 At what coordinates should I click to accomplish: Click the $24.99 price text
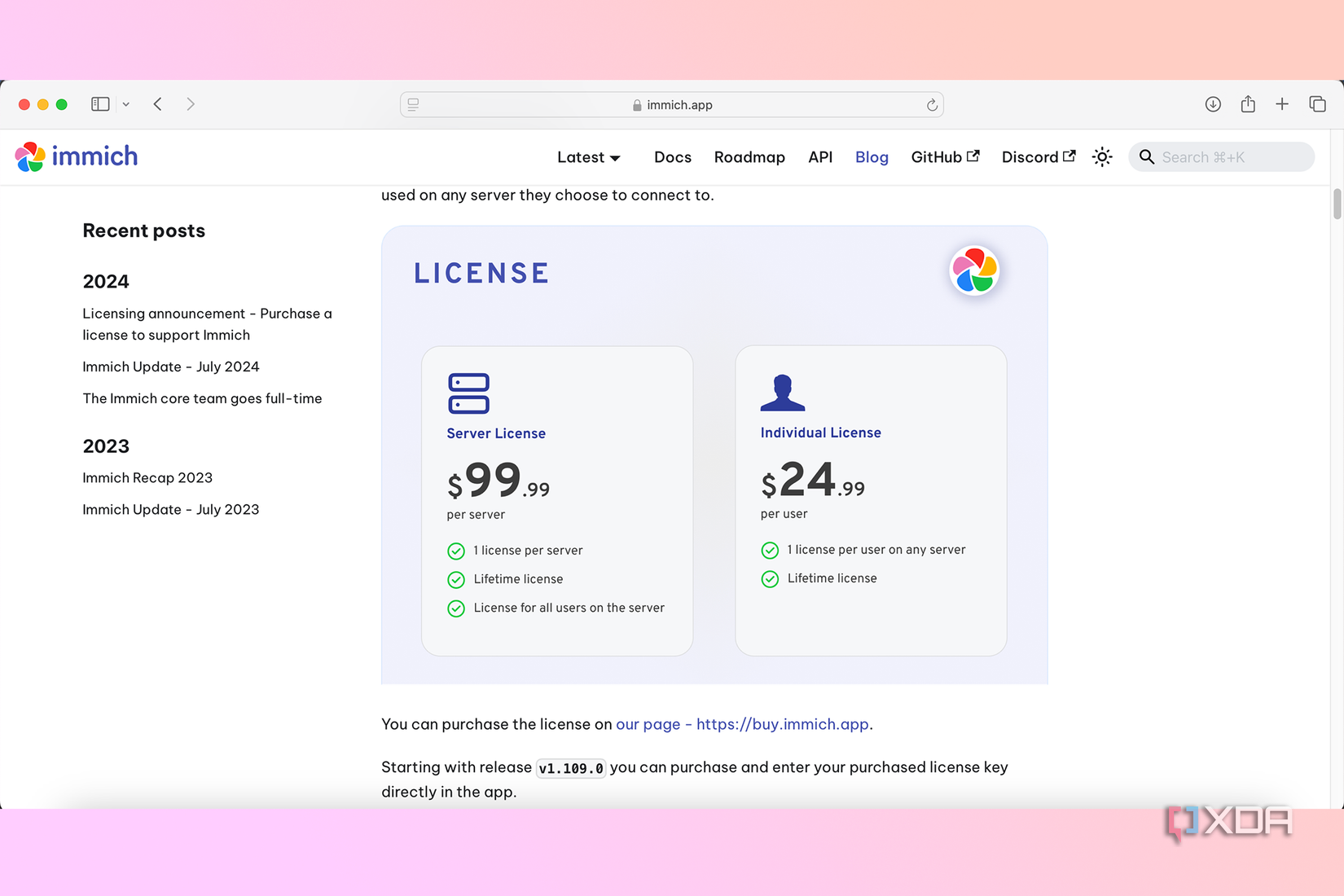pyautogui.click(x=813, y=480)
